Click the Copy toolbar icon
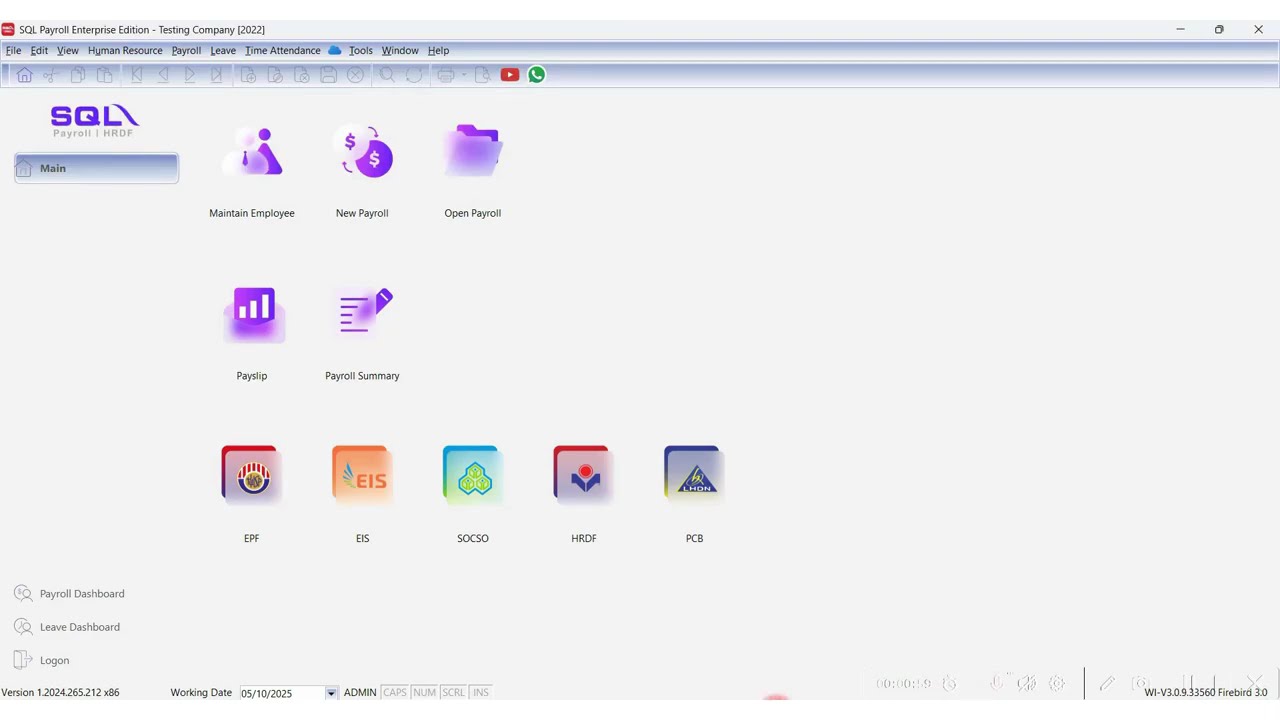The width and height of the screenshot is (1280, 720). [x=77, y=75]
